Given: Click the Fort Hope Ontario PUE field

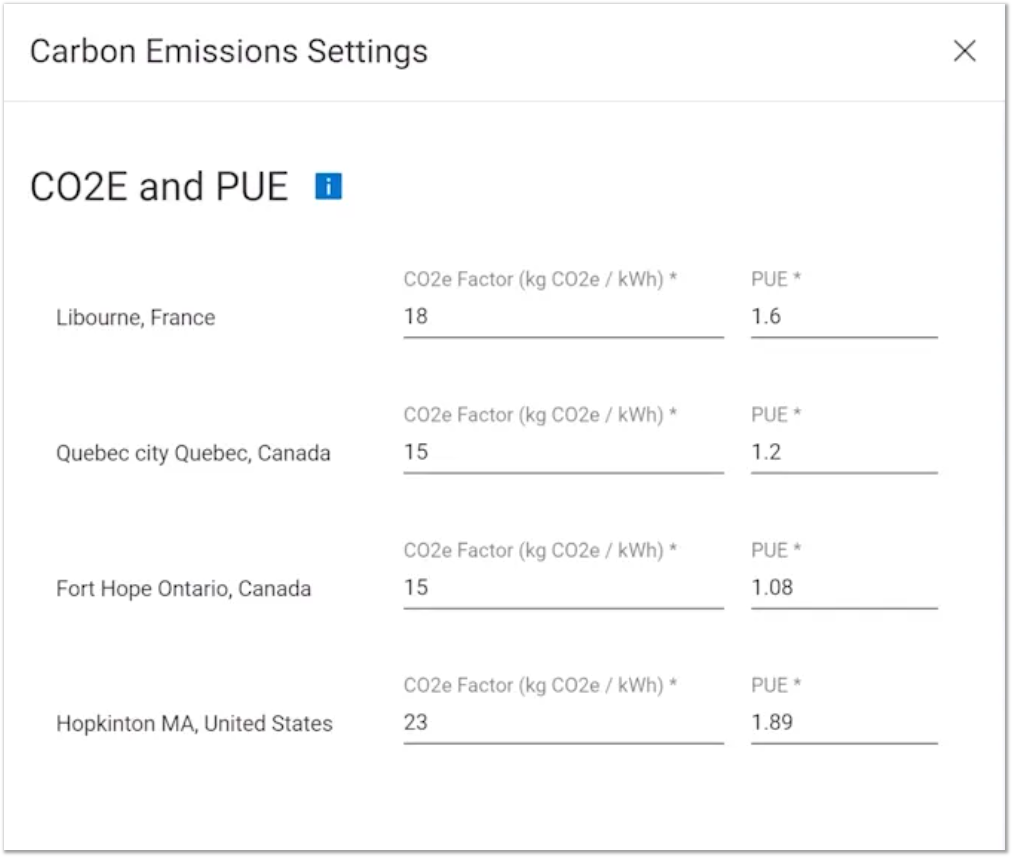Looking at the screenshot, I should [x=846, y=588].
